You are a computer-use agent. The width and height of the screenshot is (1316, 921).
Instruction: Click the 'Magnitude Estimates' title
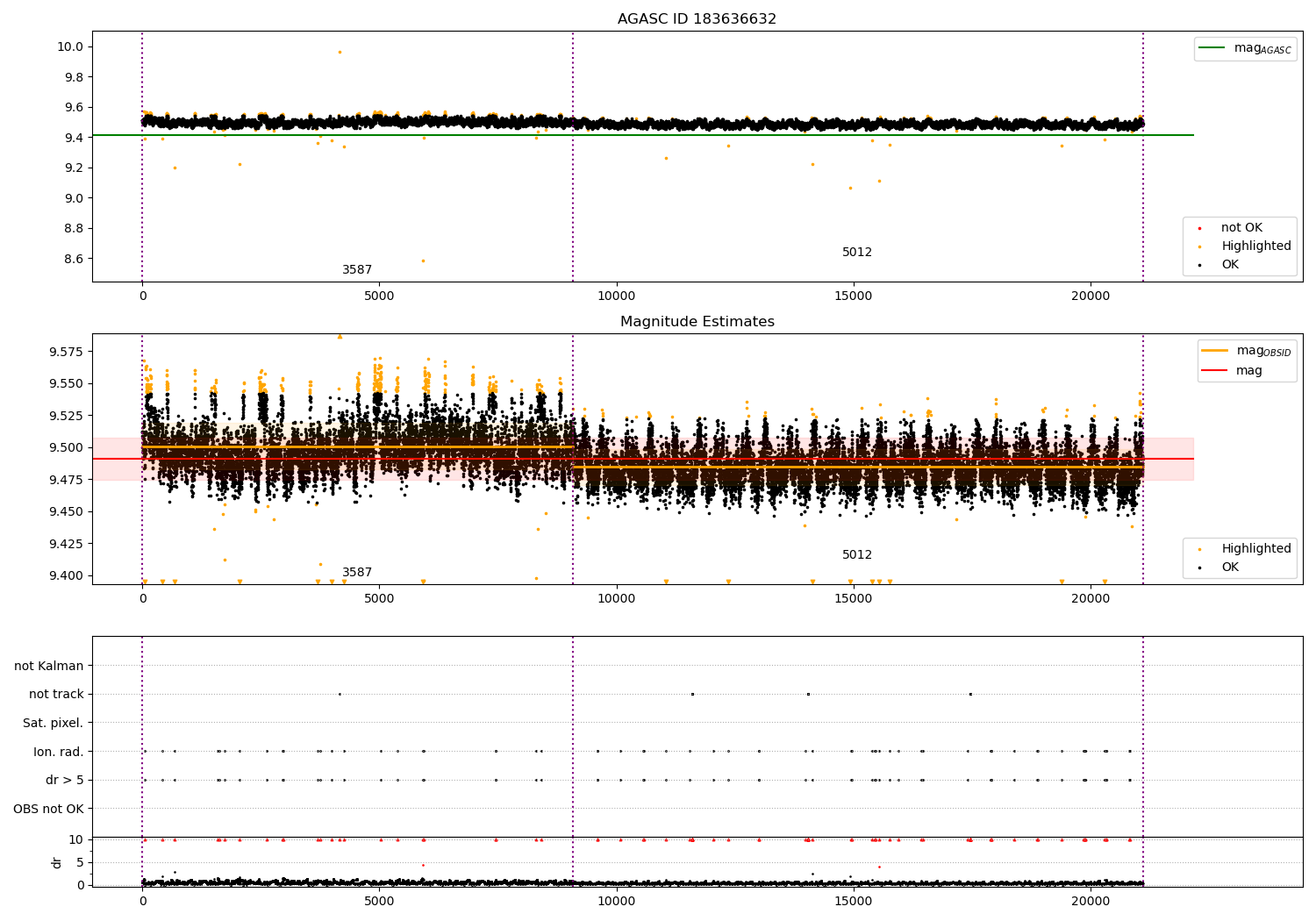click(697, 322)
